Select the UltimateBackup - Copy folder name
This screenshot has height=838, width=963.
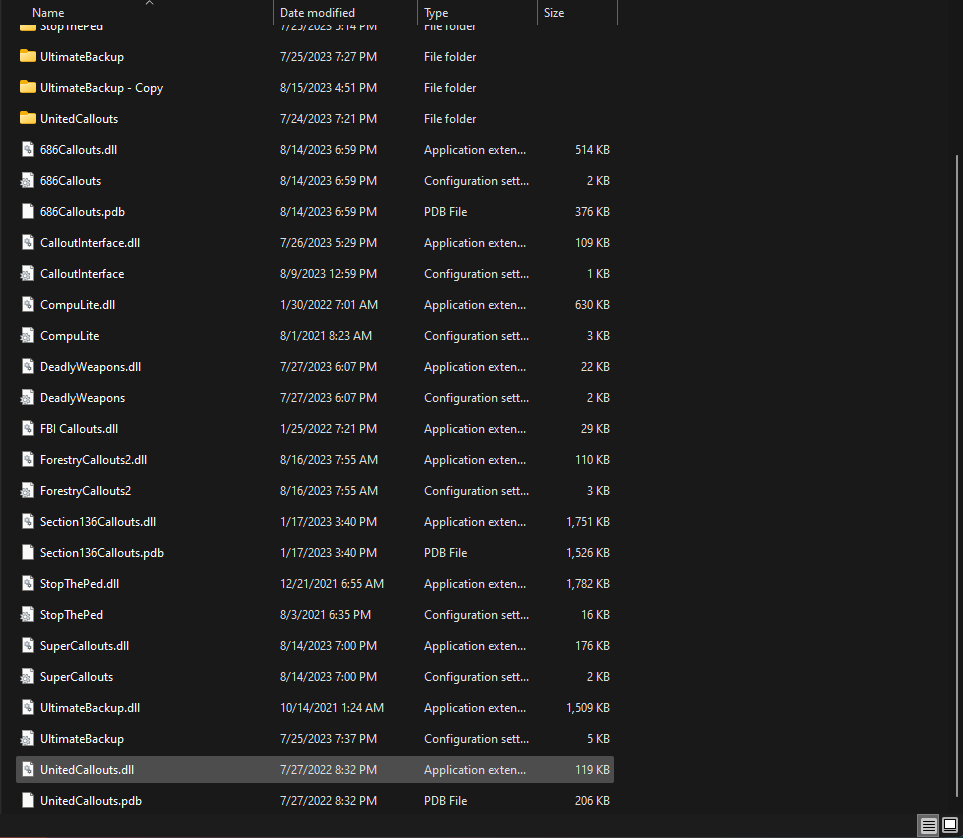[x=101, y=88]
